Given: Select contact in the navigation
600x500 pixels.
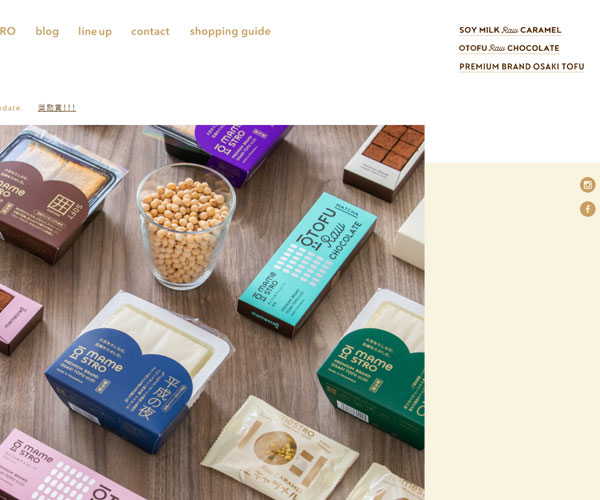Looking at the screenshot, I should [150, 31].
